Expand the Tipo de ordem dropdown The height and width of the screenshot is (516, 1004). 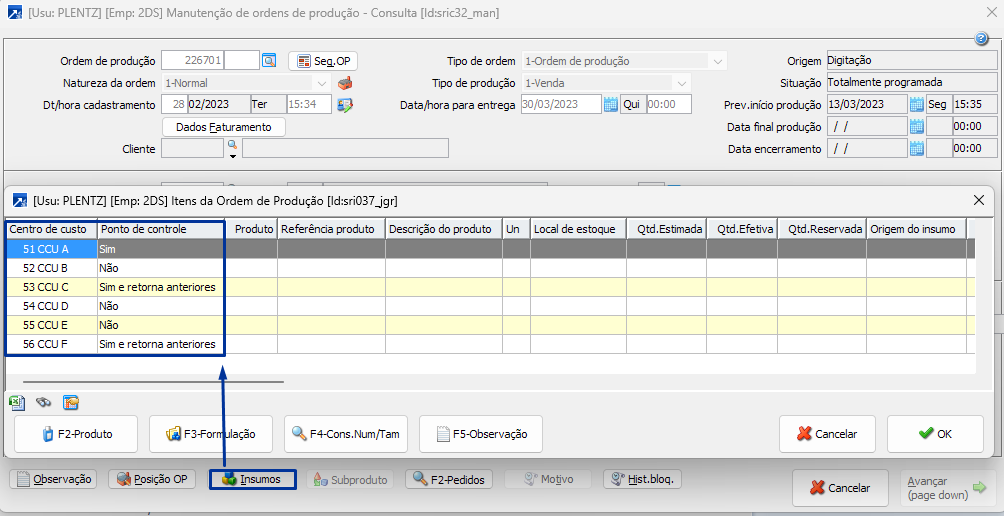pyautogui.click(x=717, y=61)
